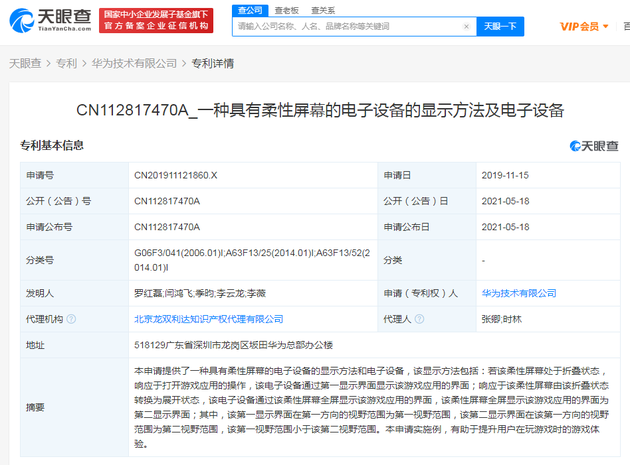Select the 查公司 search tab
Screen dimensions: 630x465
252,9
